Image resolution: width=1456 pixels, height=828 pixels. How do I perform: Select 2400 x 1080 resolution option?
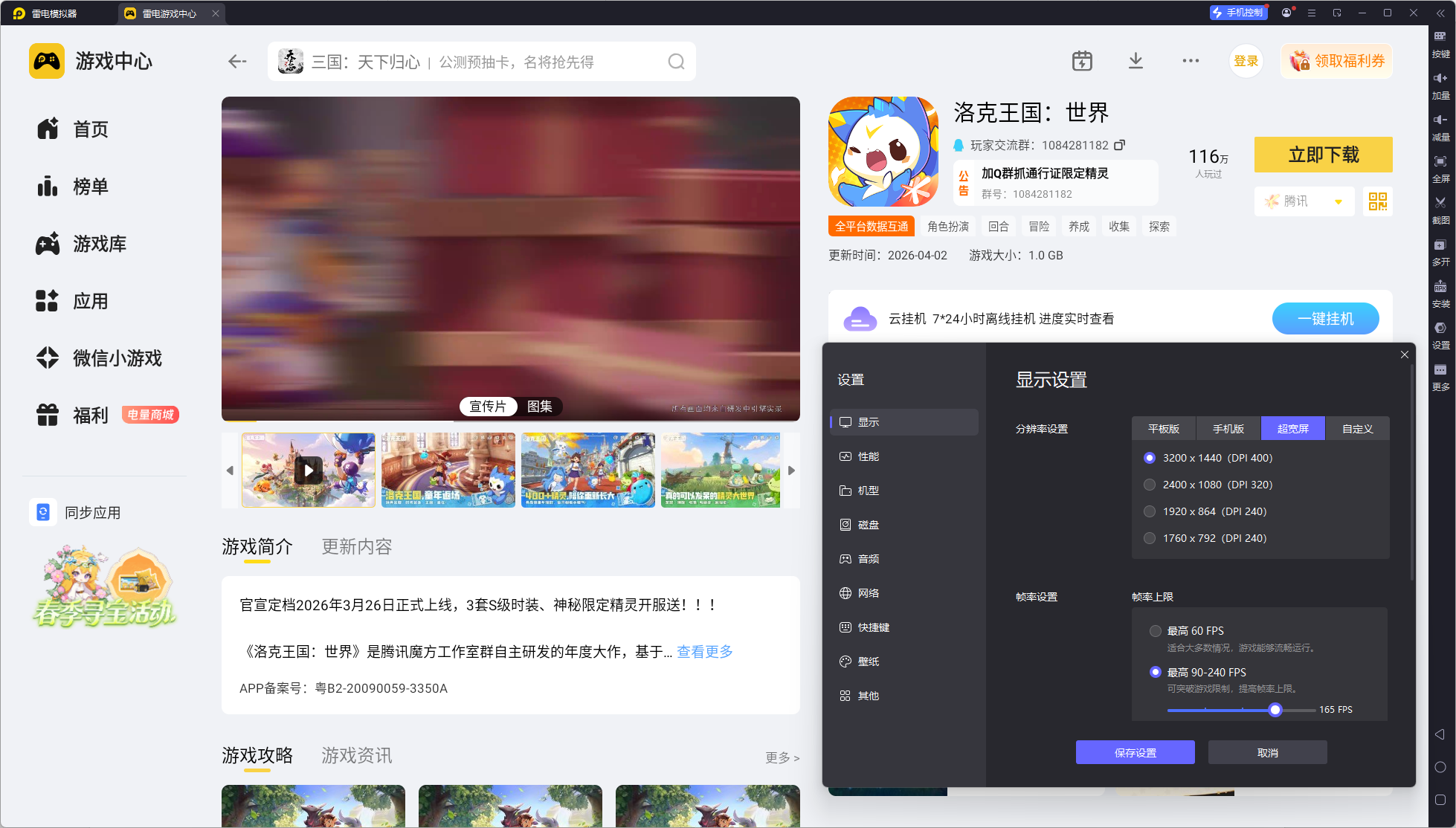[1150, 485]
